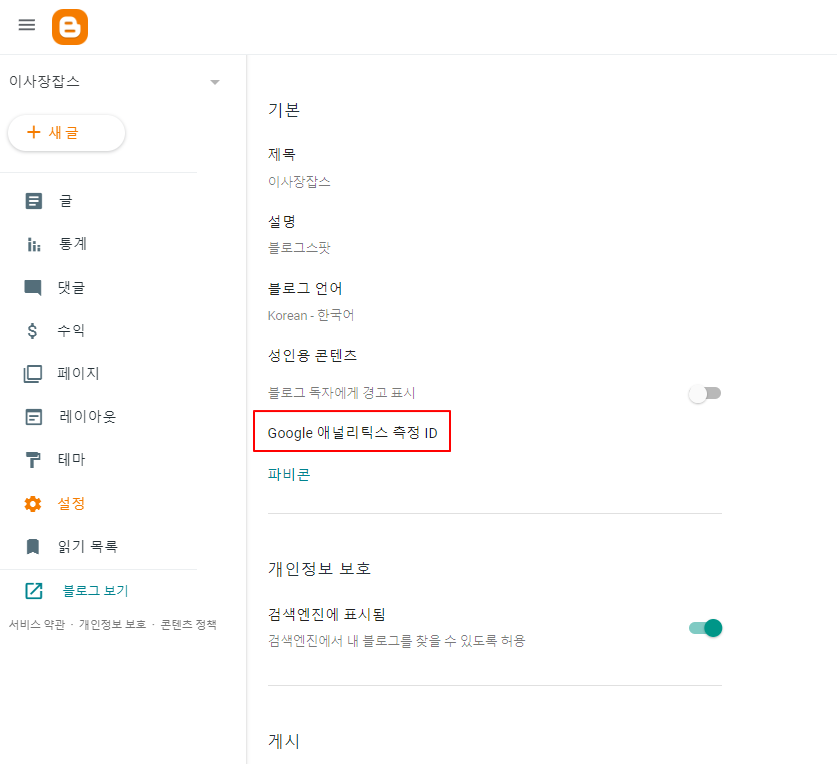
Task: Select the 설정 settings menu item
Action: [x=72, y=503]
